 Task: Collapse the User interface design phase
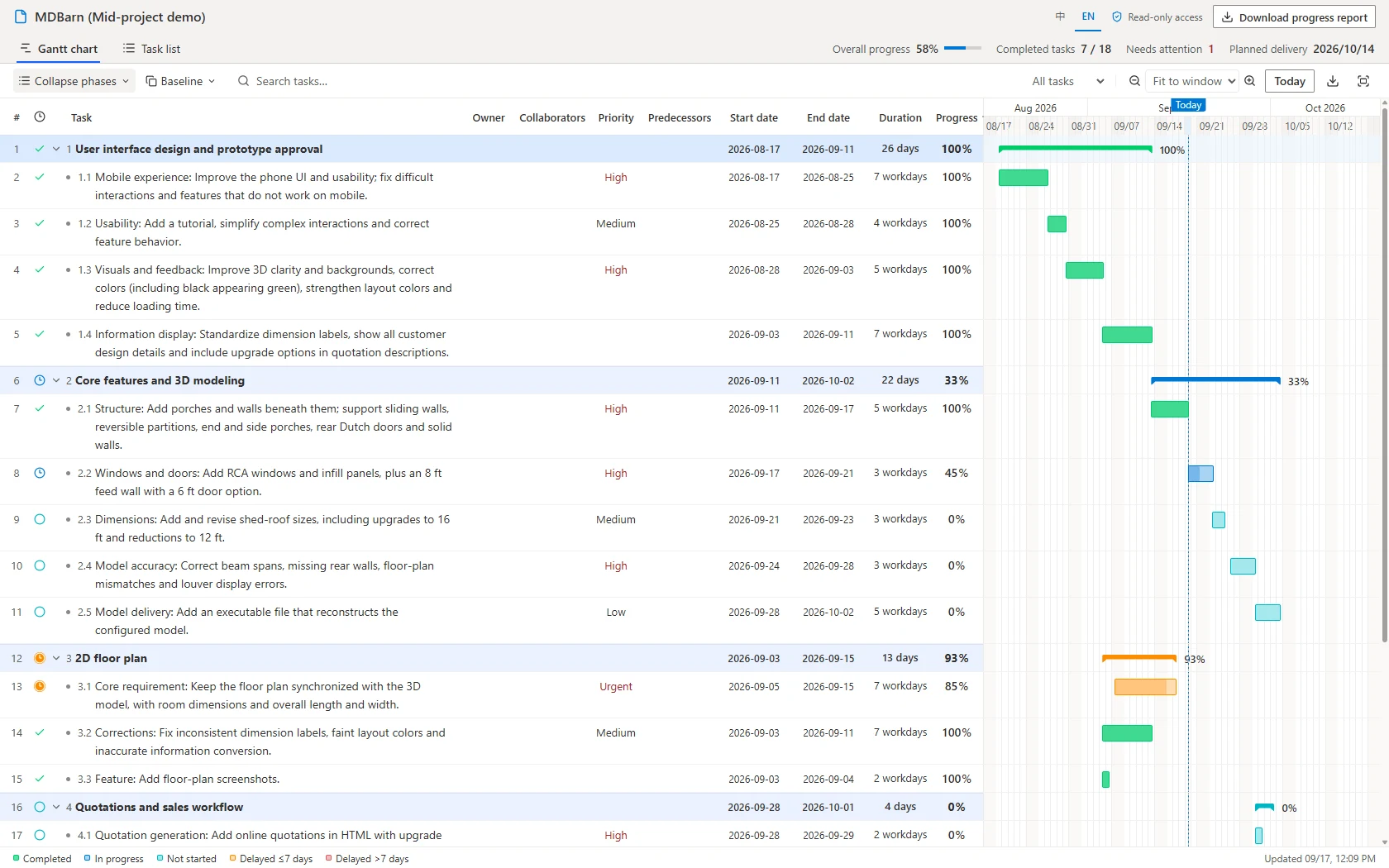(56, 149)
